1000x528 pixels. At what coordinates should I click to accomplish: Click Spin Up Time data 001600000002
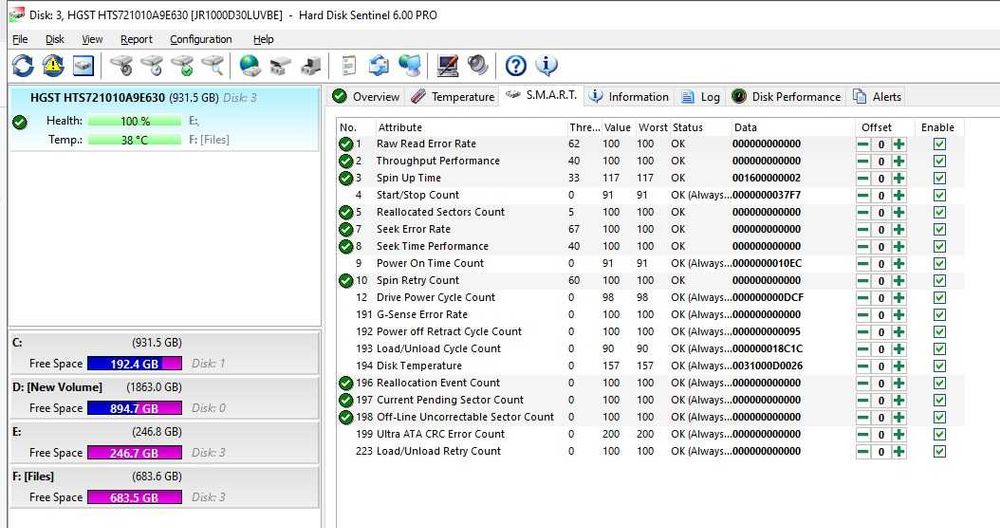coord(767,178)
